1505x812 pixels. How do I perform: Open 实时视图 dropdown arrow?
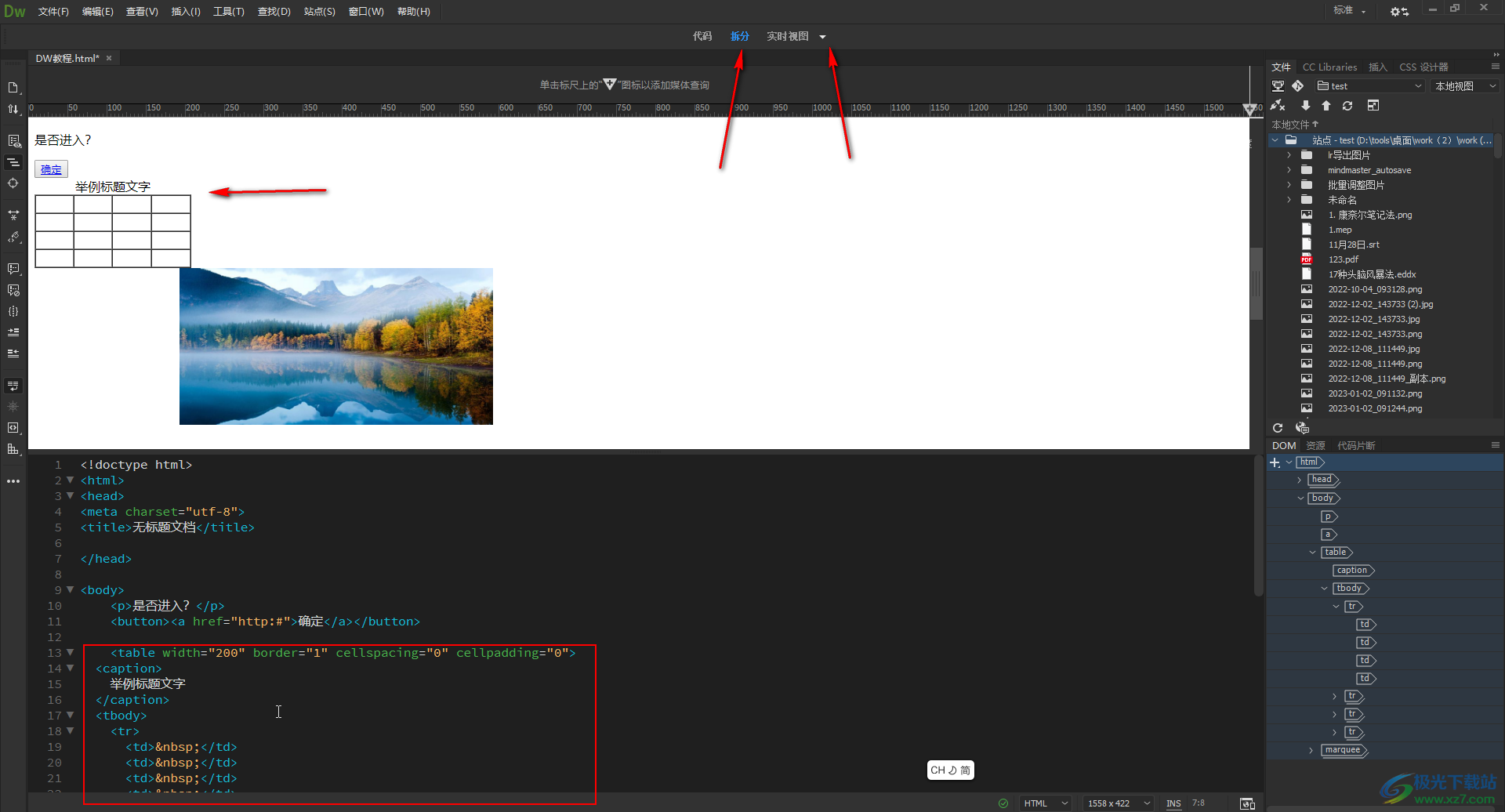pyautogui.click(x=822, y=37)
